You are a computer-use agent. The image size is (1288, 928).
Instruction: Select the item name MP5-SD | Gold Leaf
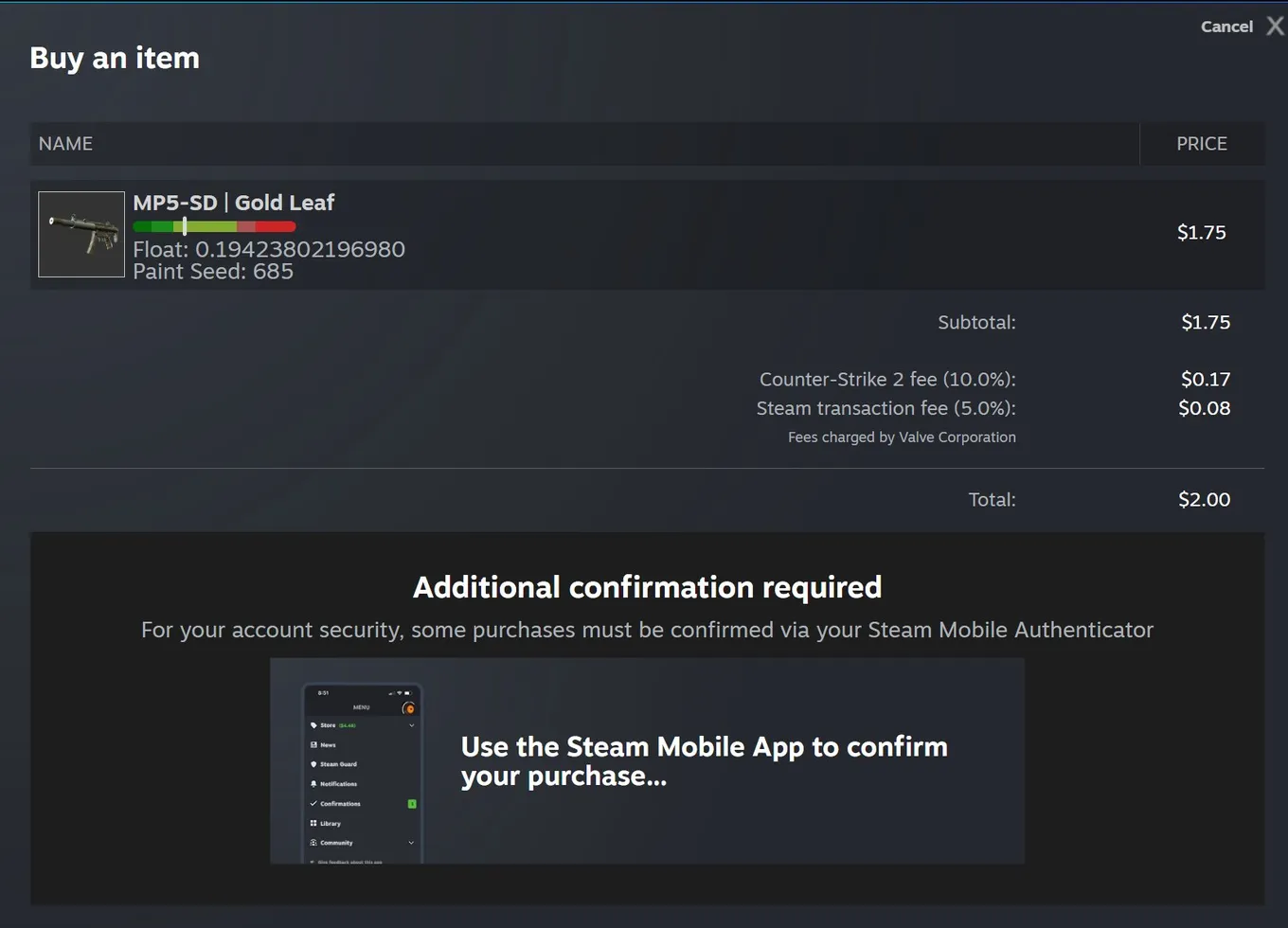[233, 203]
